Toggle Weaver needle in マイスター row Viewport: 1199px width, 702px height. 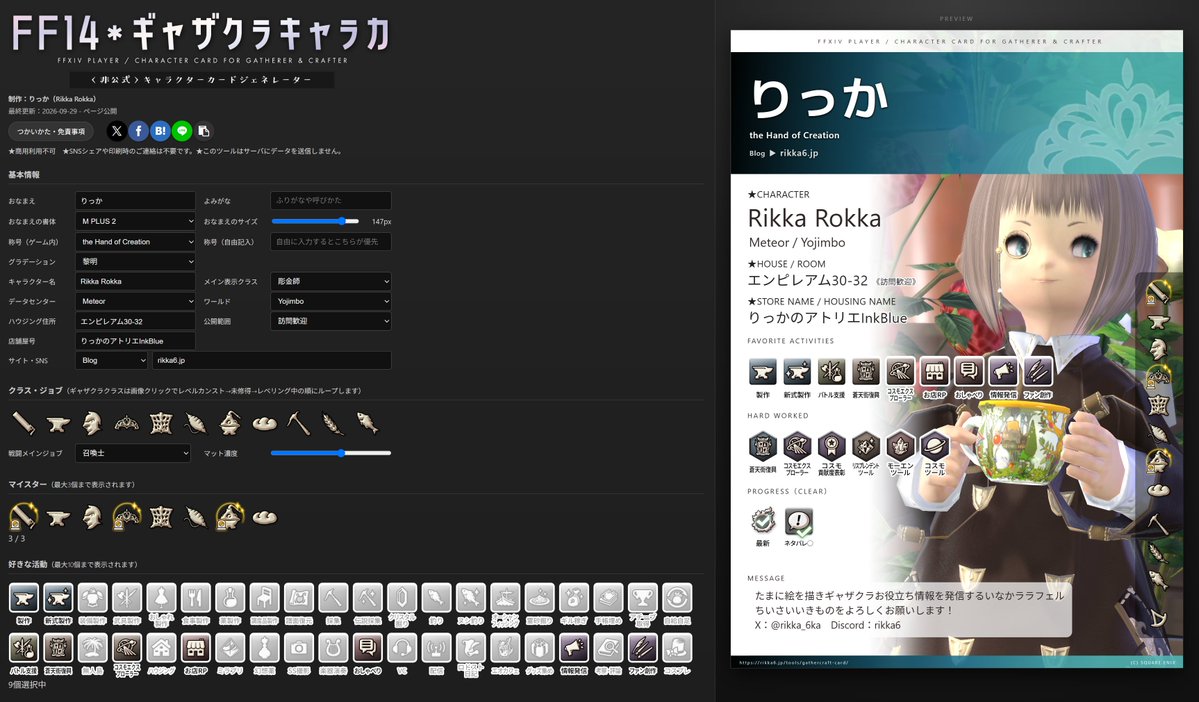195,517
